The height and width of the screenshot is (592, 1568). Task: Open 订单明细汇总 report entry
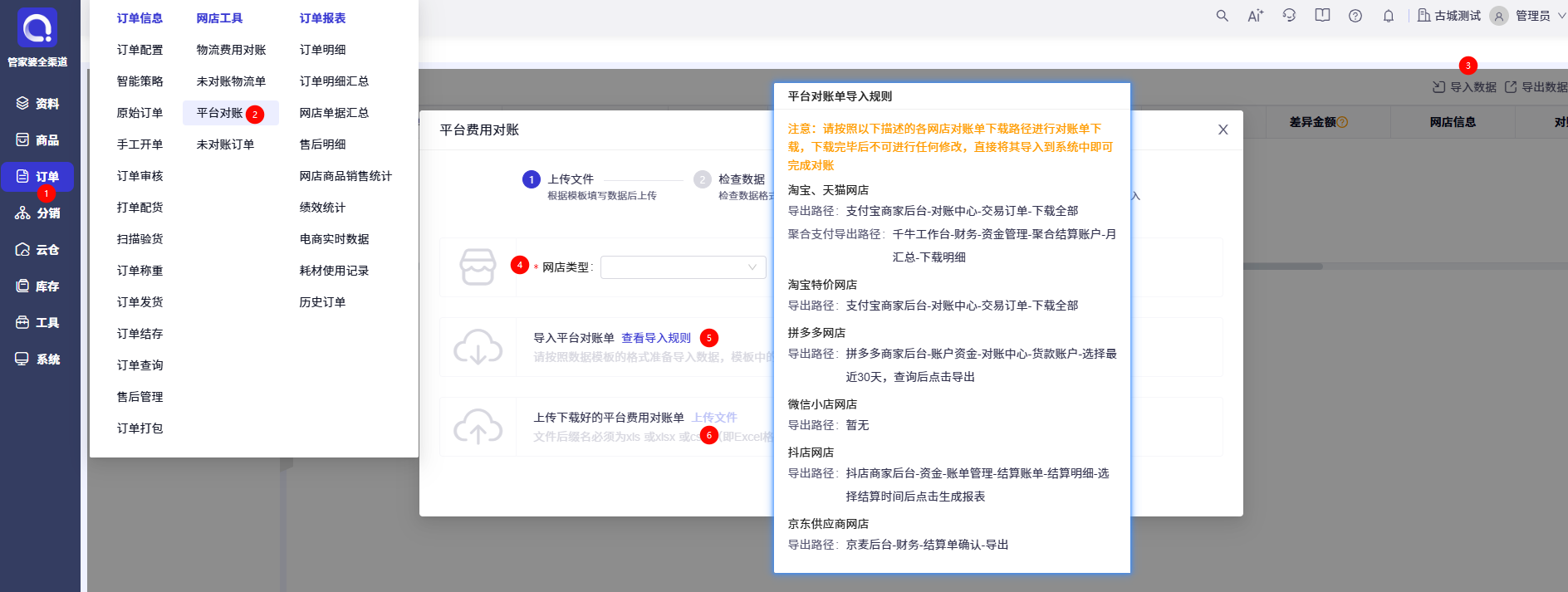coord(335,81)
